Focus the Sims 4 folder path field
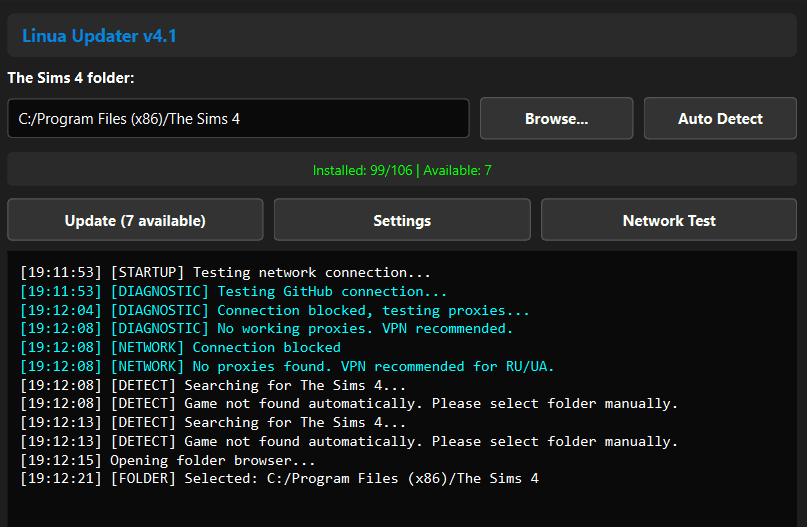 (x=238, y=118)
